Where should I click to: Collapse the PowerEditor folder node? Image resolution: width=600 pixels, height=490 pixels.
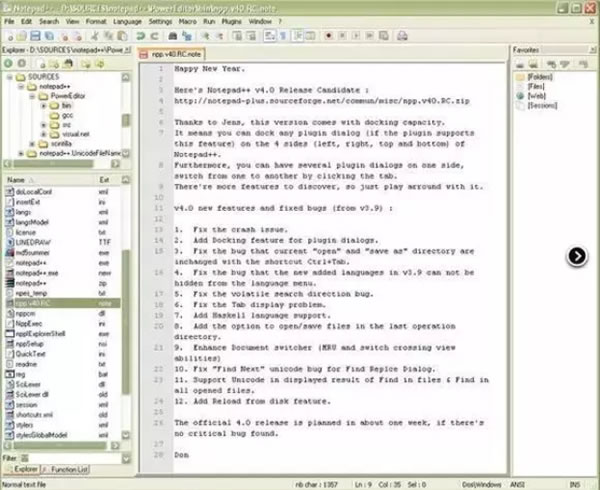pyautogui.click(x=33, y=96)
